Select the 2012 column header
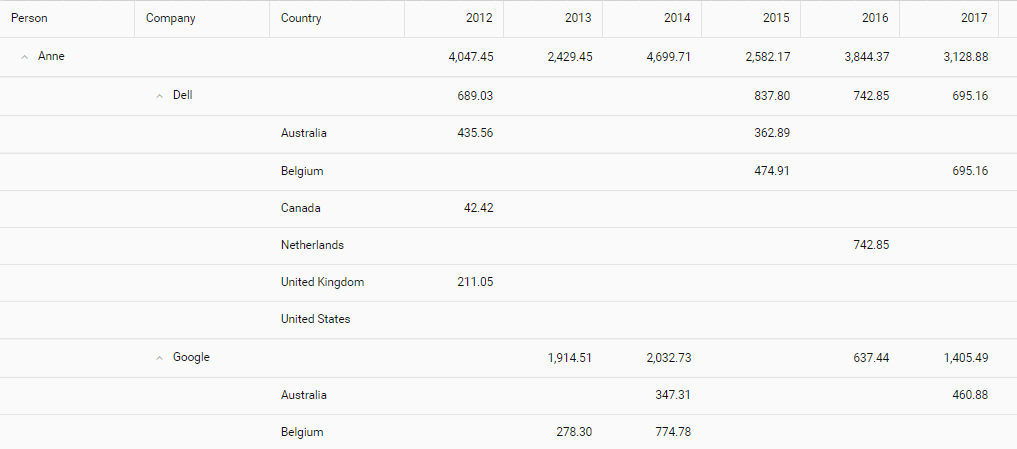This screenshot has width=1017, height=449. 454,19
